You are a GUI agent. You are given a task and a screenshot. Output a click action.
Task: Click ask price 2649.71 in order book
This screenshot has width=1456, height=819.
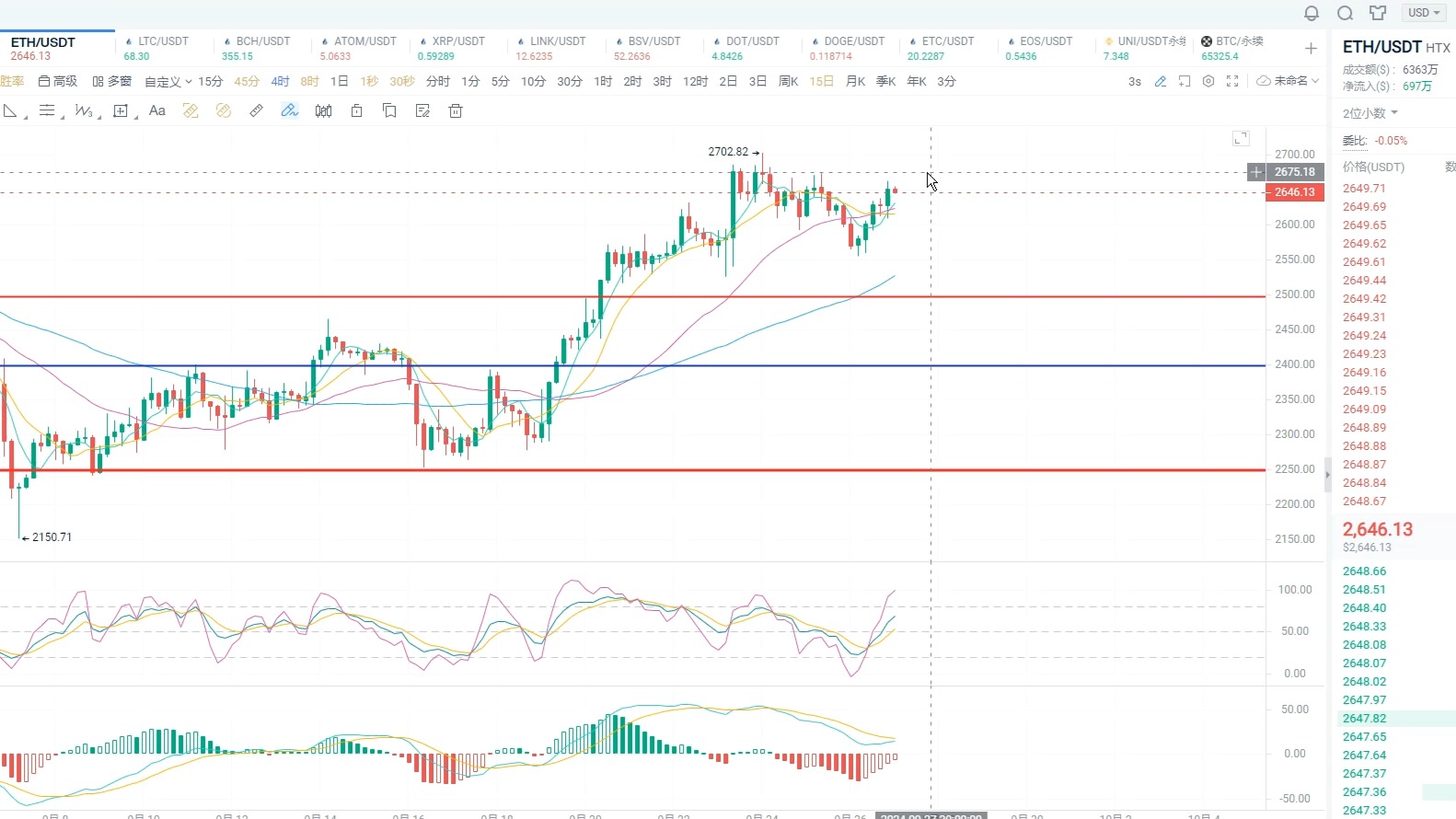pos(1364,189)
